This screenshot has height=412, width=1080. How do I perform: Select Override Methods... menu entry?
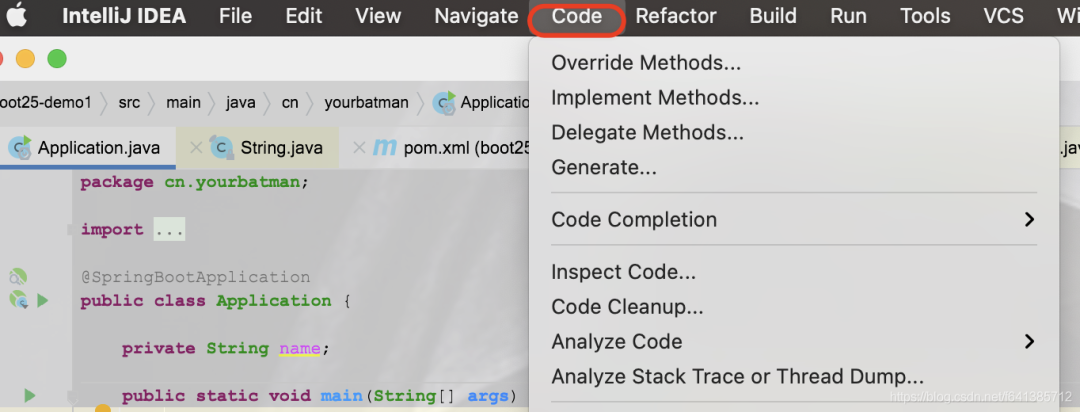pyautogui.click(x=646, y=63)
